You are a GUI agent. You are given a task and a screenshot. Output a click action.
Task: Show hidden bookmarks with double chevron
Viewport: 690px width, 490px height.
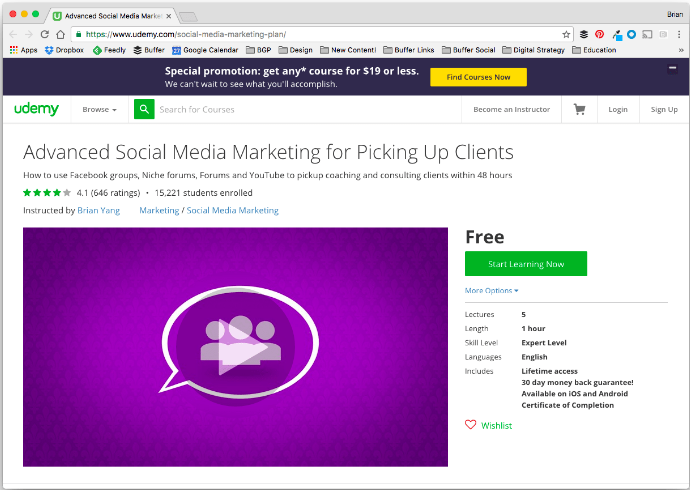point(681,50)
